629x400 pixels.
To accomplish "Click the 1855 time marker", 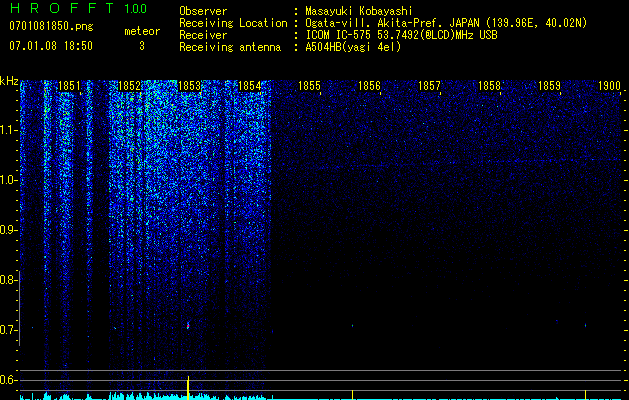I will coord(309,86).
